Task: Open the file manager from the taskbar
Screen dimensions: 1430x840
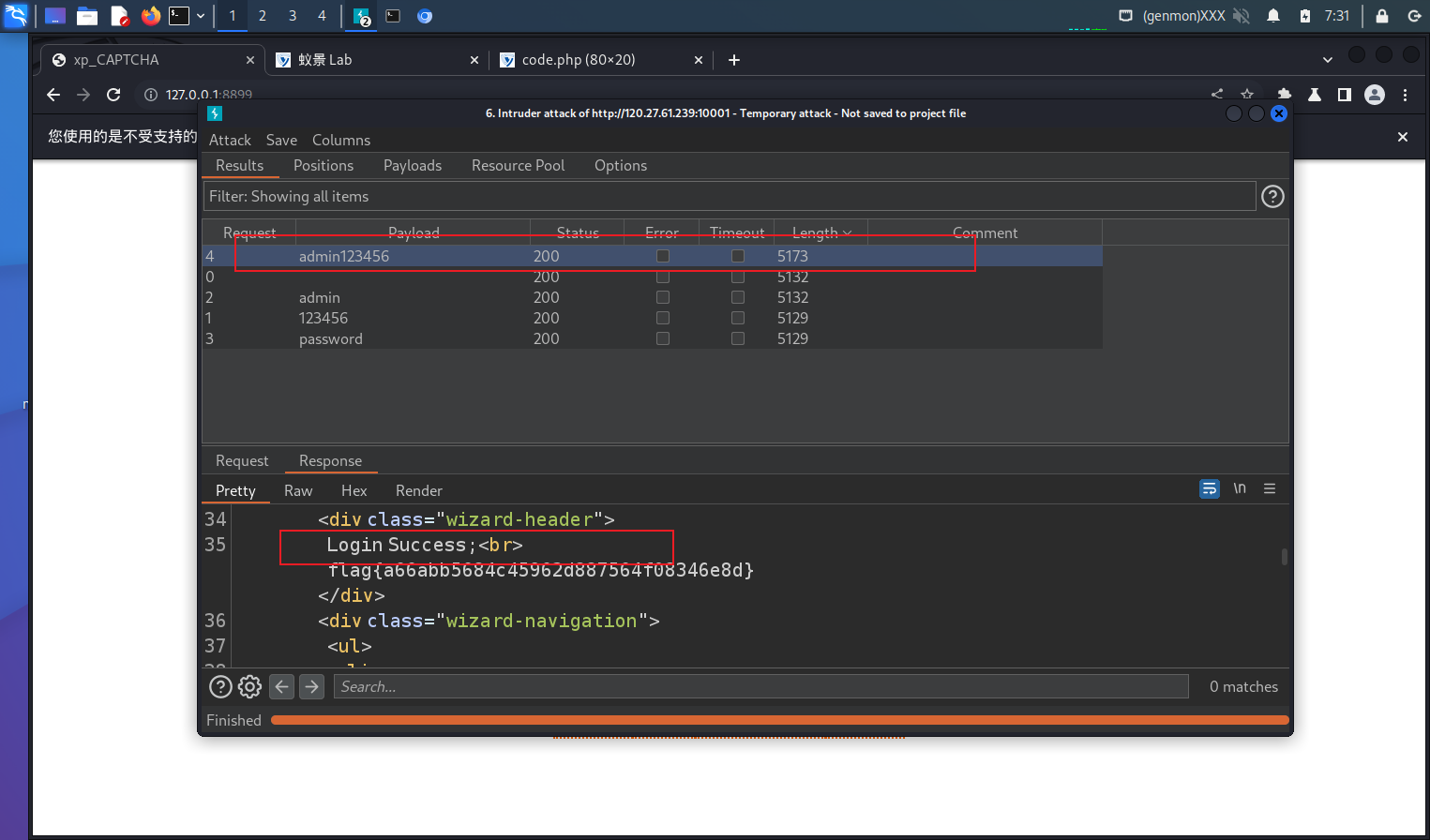Action: pos(87,16)
